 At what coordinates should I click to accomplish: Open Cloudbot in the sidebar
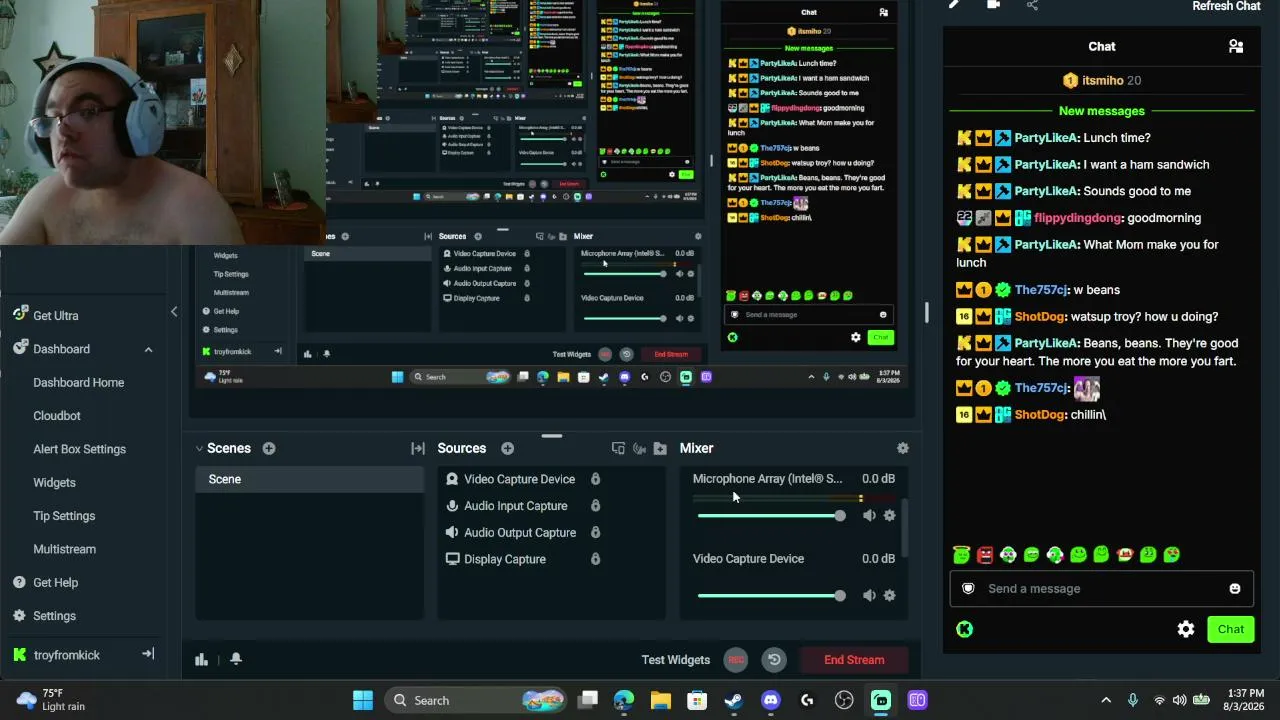(x=57, y=416)
